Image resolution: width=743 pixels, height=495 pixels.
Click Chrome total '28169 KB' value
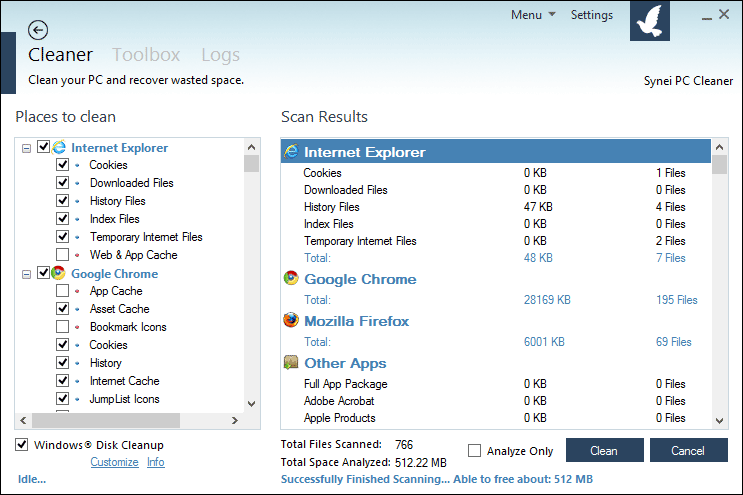point(547,300)
